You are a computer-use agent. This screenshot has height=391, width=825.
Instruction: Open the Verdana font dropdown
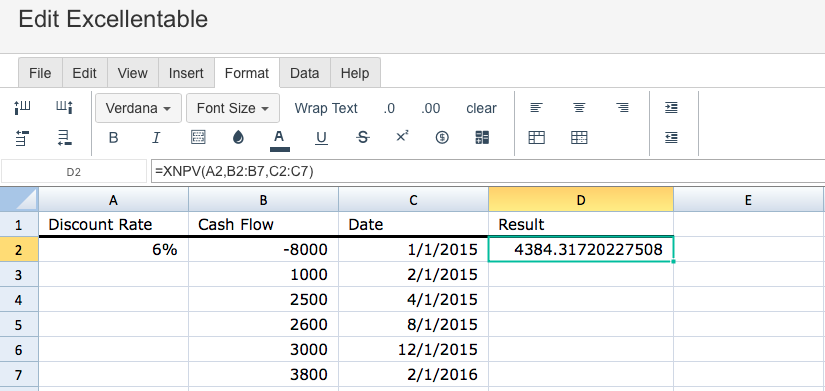coord(138,108)
